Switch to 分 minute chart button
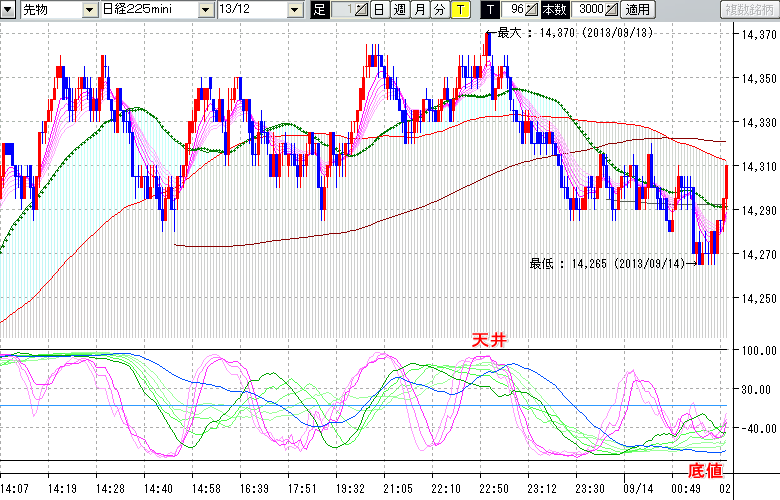Viewport: 780px width, 500px height. tap(439, 10)
